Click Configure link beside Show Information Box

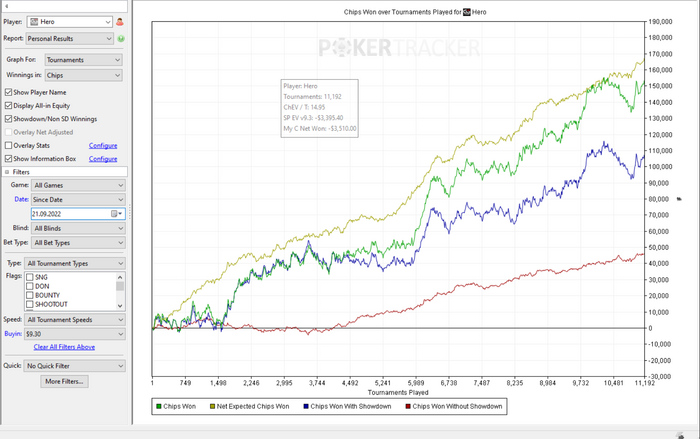[x=103, y=159]
